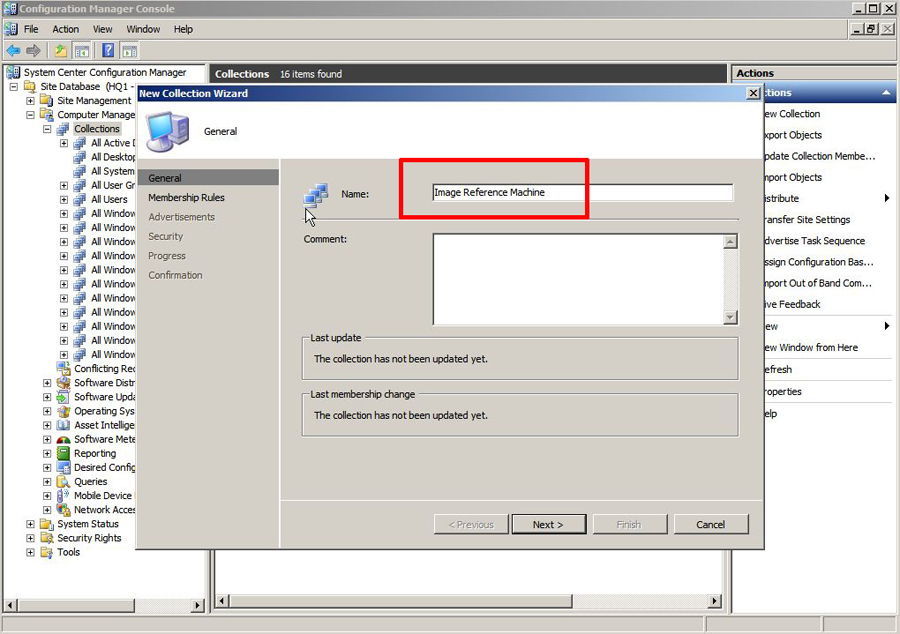The height and width of the screenshot is (634, 900).
Task: Select the Membership Rules wizard page
Action: click(186, 197)
